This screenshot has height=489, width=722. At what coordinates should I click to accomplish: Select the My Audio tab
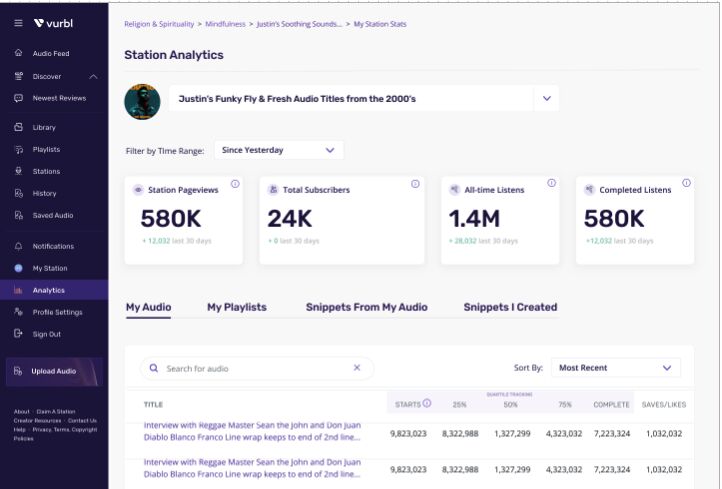click(148, 308)
